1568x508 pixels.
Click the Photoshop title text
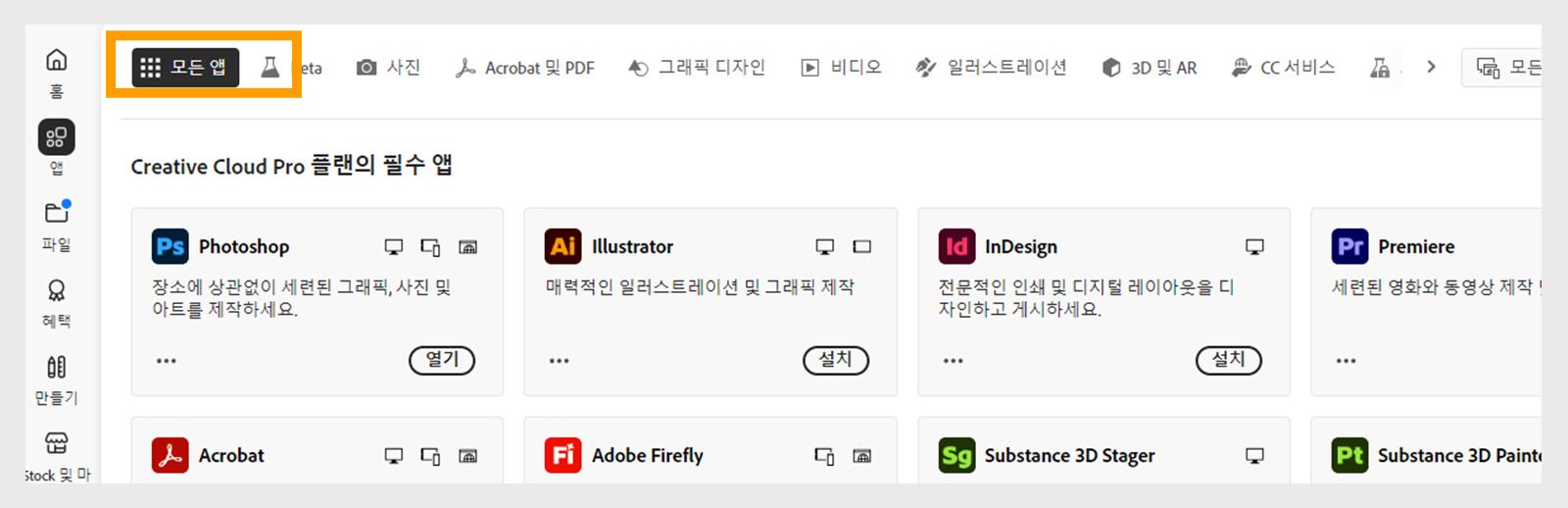pos(244,247)
